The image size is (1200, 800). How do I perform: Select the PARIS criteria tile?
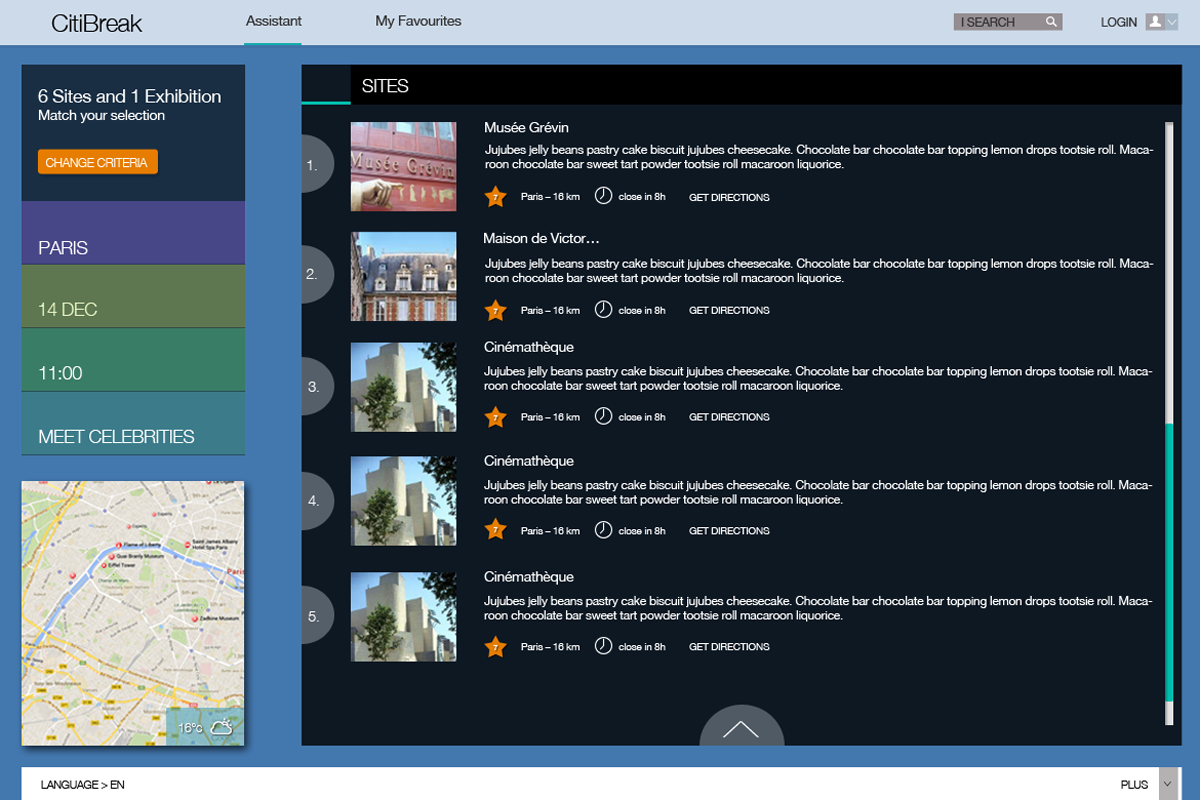coord(133,233)
